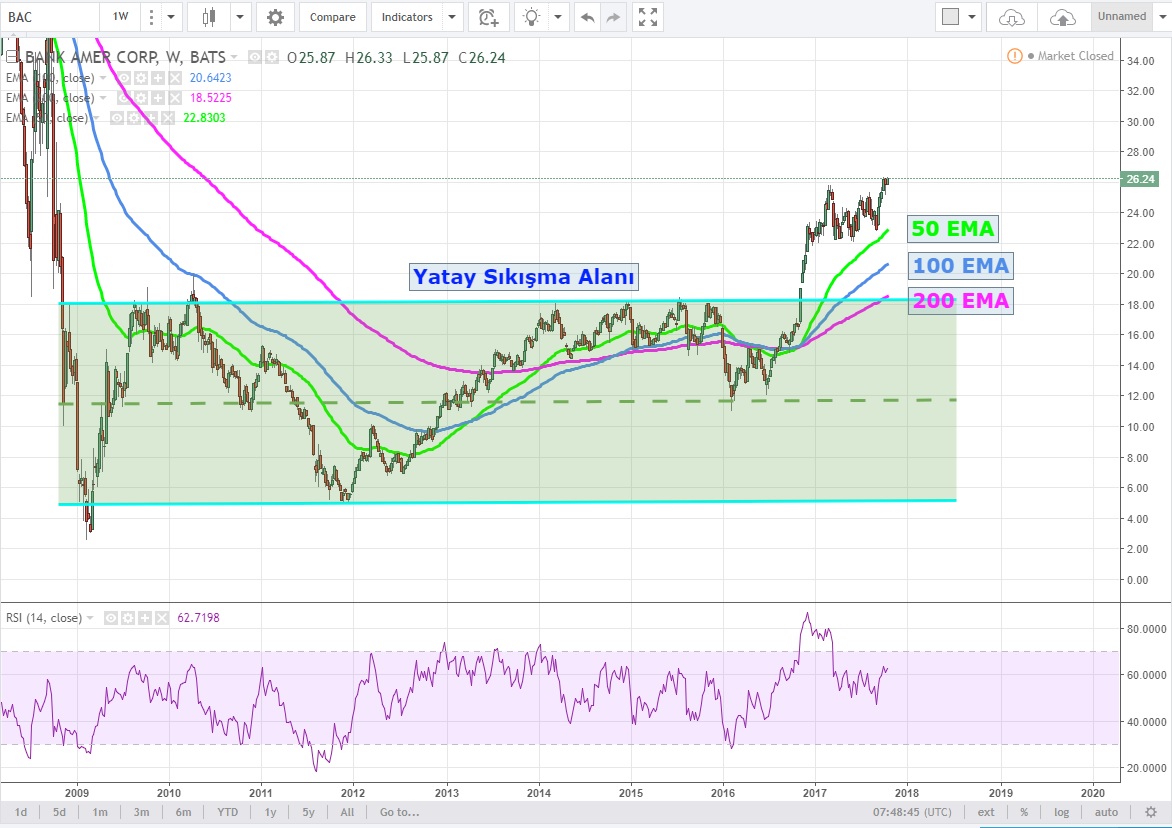Create a price alert with the alarm clock icon
This screenshot has width=1172, height=828.
tap(487, 17)
